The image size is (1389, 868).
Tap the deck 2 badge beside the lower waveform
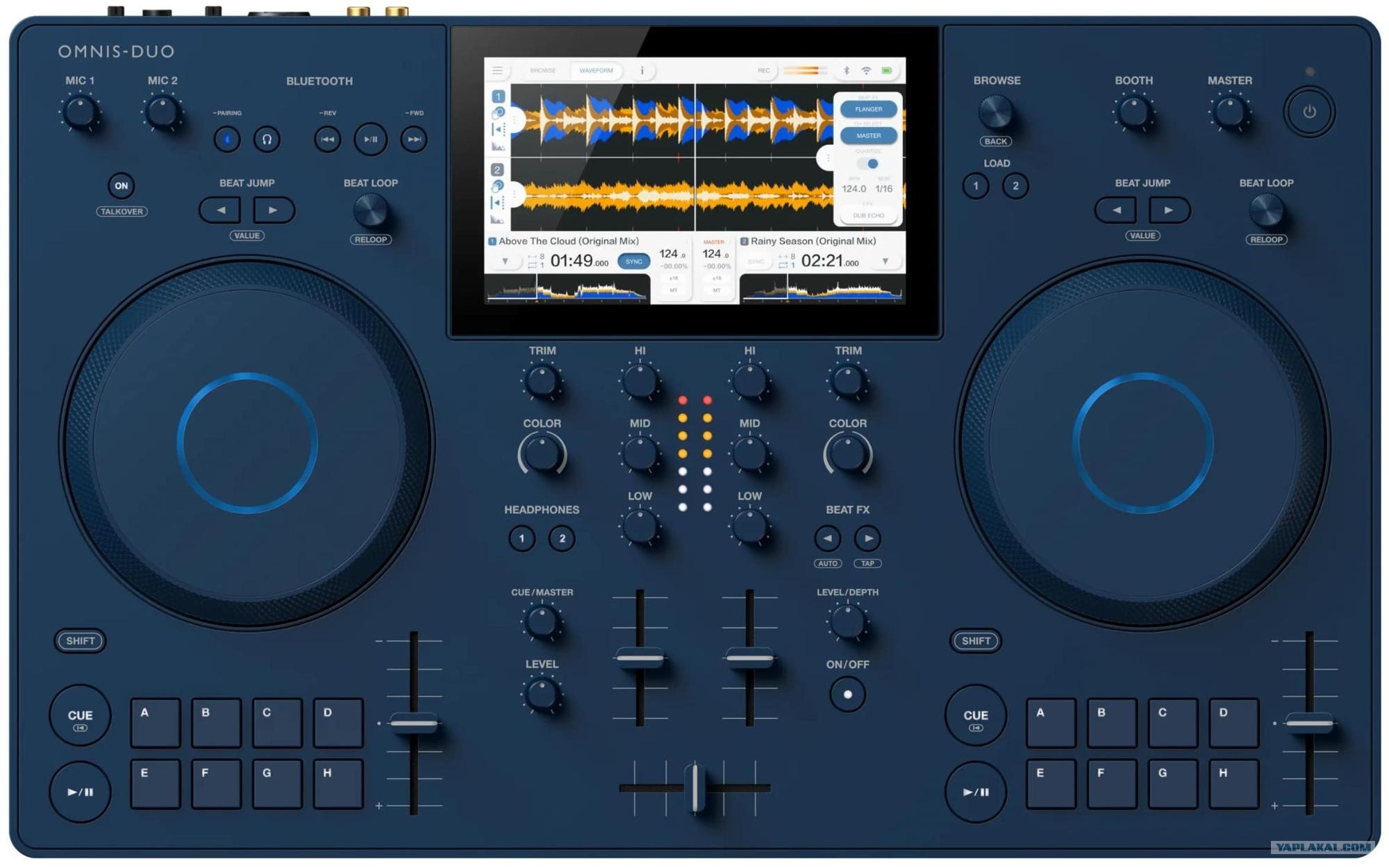point(497,169)
